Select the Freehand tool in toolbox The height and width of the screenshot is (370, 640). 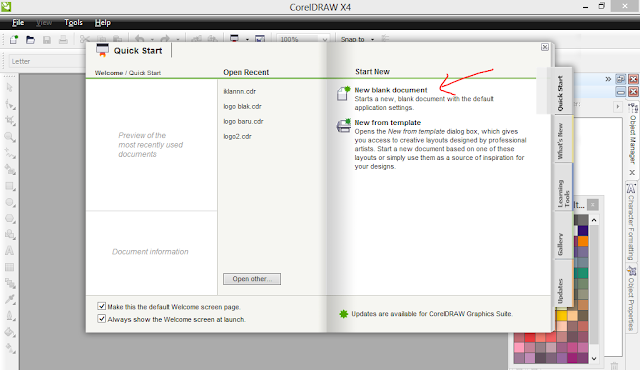tap(10, 153)
